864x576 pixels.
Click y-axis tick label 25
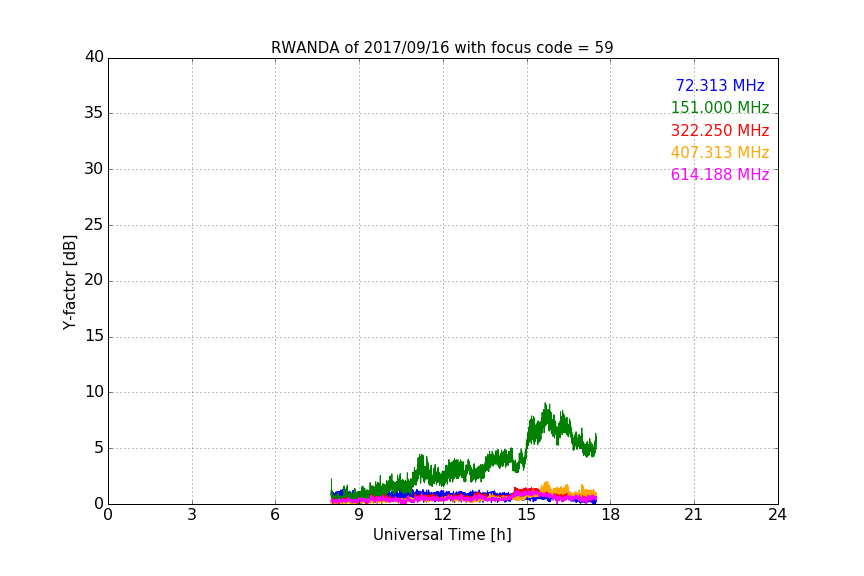click(94, 225)
